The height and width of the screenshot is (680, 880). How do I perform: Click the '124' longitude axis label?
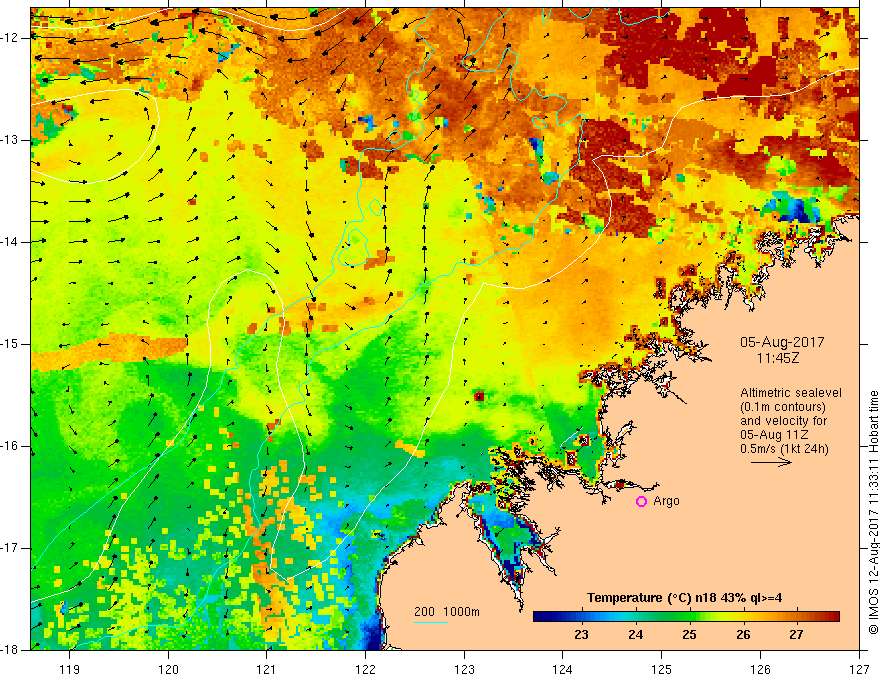coord(563,669)
